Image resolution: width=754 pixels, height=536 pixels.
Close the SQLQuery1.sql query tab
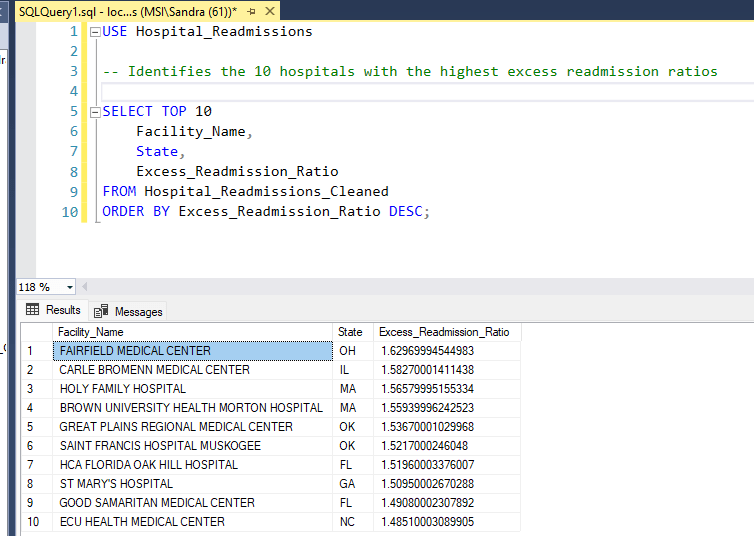click(x=270, y=11)
